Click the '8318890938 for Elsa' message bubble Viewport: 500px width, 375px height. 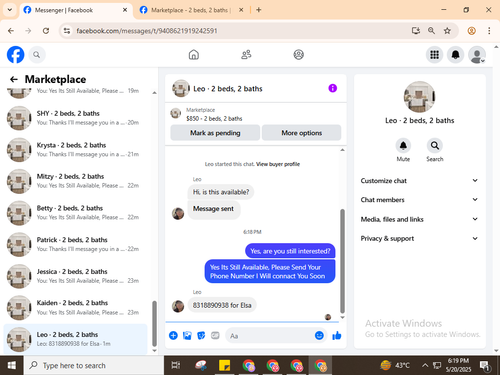pos(222,305)
